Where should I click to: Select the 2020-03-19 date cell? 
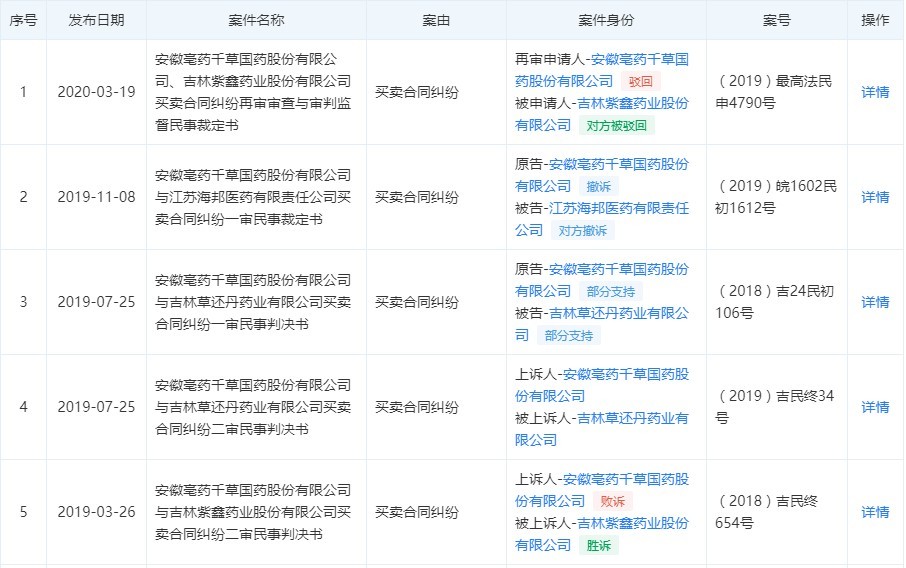coord(97,92)
